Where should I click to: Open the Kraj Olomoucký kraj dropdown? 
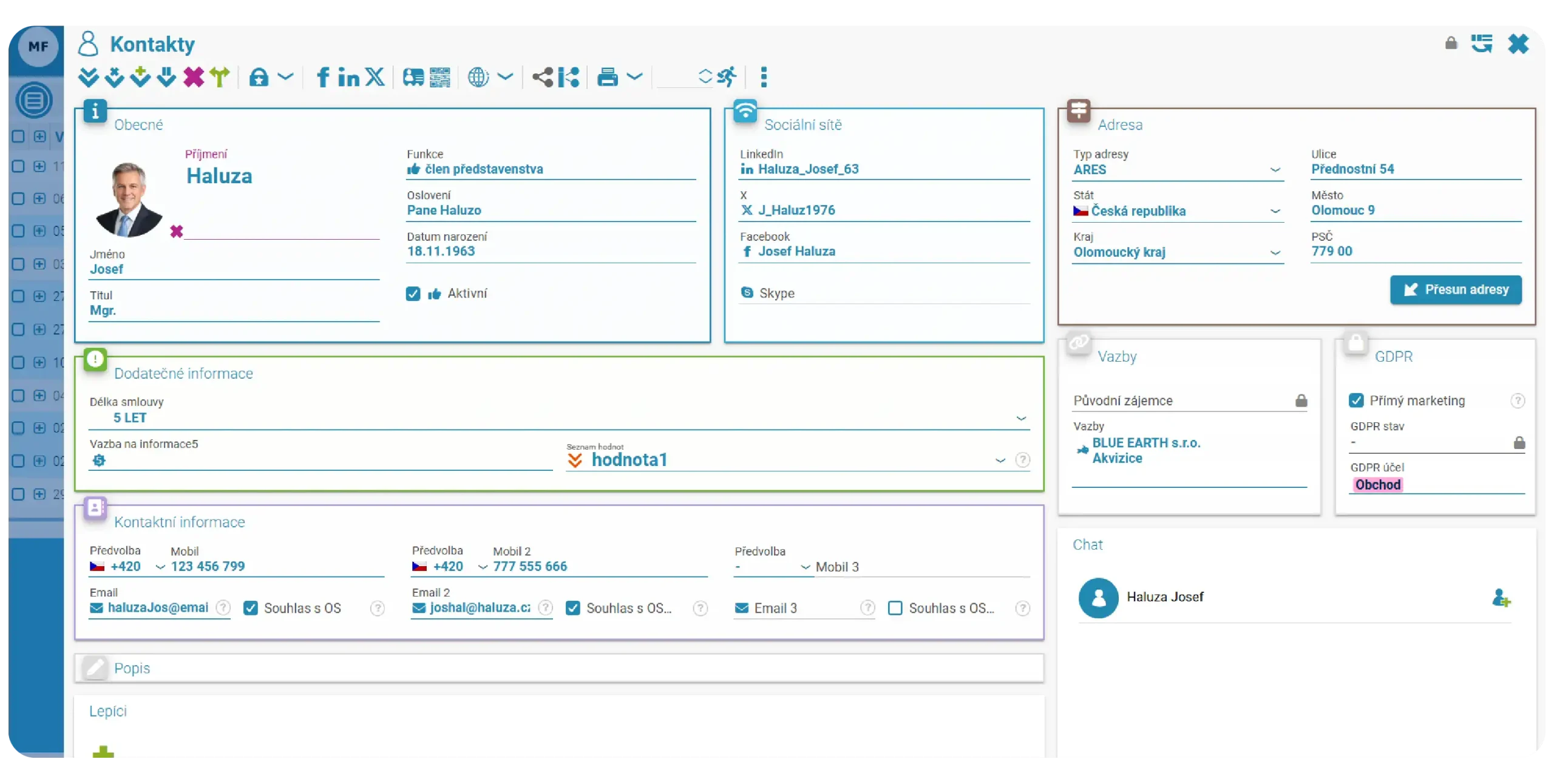[x=1275, y=252]
